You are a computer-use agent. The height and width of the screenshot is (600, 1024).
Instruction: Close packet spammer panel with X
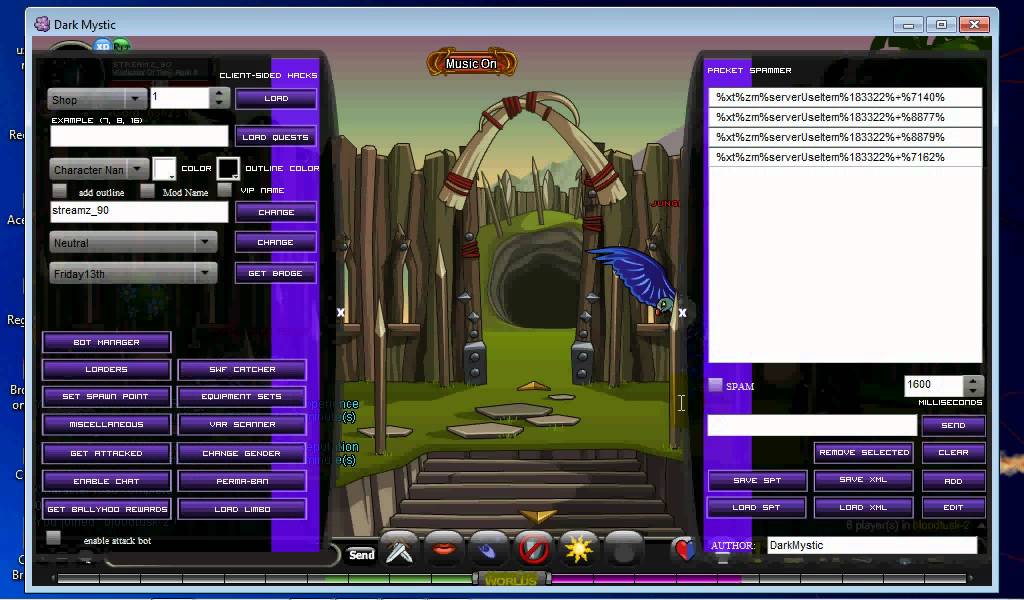682,313
